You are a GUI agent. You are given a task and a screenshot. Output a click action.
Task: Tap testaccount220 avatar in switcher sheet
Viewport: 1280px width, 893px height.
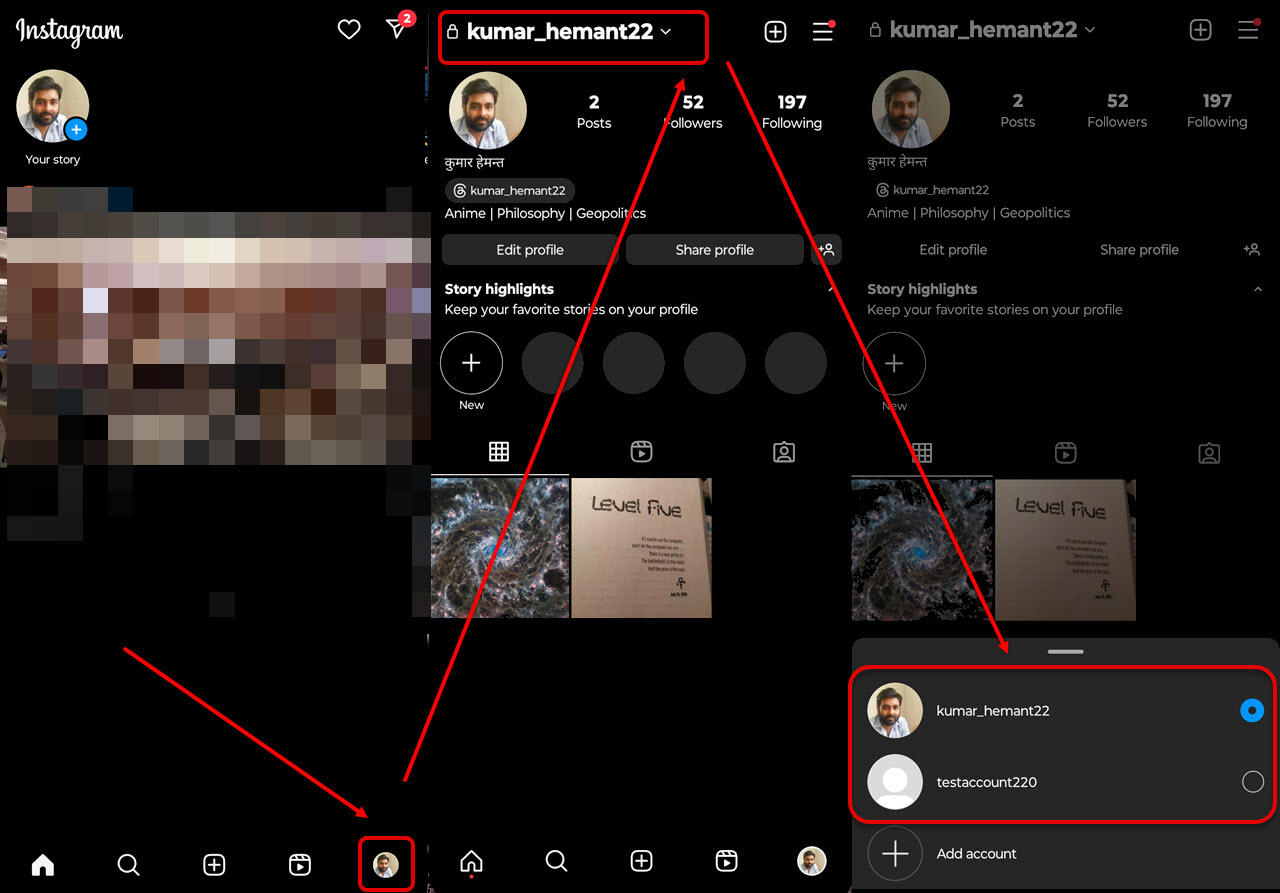895,782
